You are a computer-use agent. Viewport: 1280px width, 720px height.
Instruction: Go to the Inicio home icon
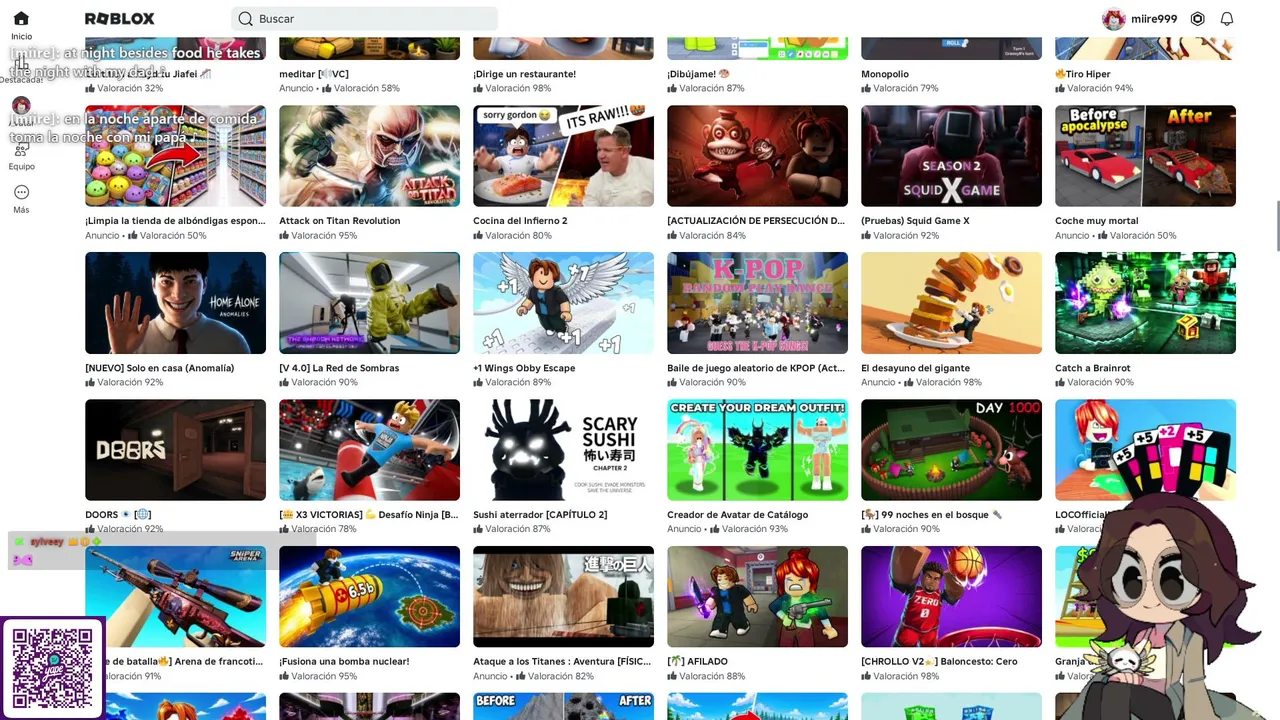(x=21, y=19)
